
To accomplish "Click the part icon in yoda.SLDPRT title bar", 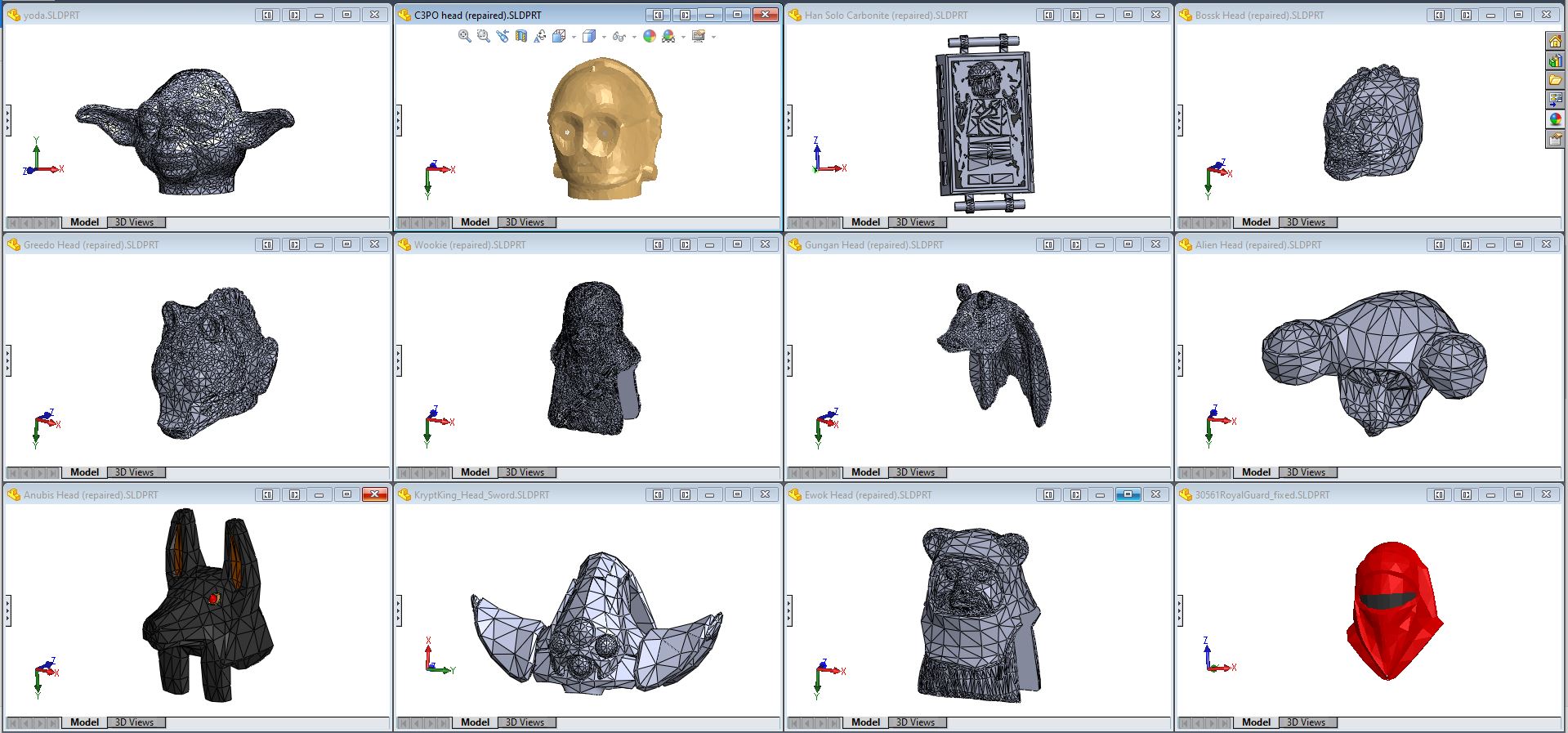I will coord(14,15).
